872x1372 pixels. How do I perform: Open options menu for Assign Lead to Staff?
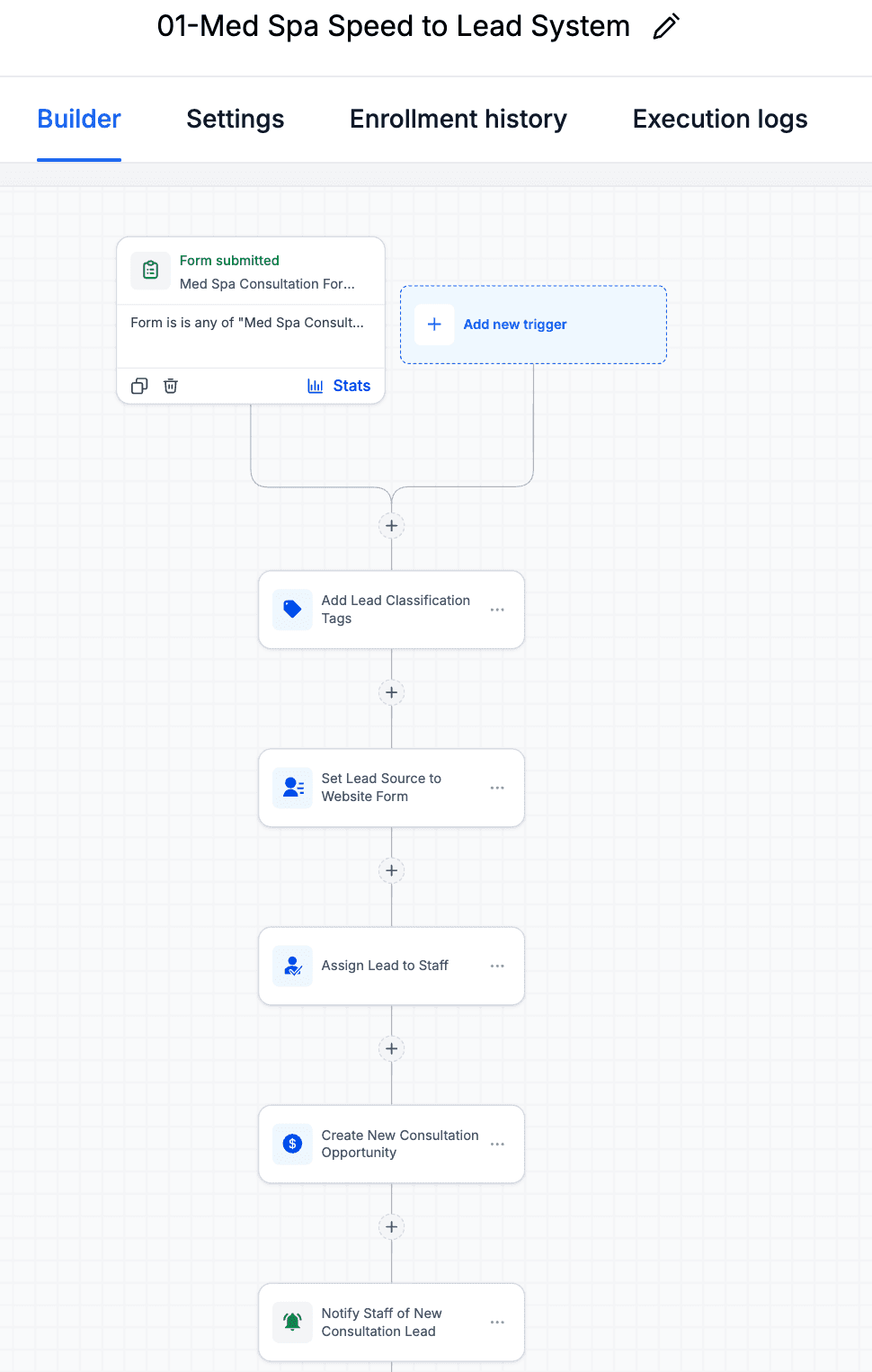pos(497,966)
